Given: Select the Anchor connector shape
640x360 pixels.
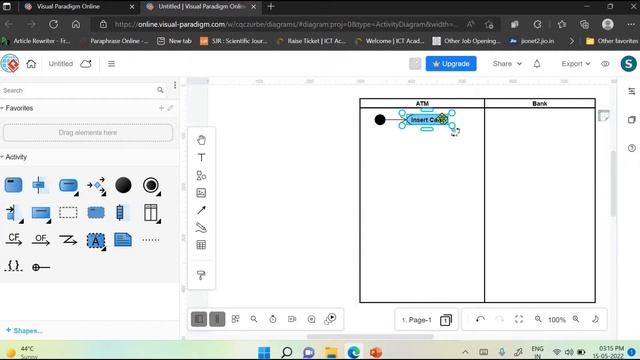Looking at the screenshot, I should 41,267.
